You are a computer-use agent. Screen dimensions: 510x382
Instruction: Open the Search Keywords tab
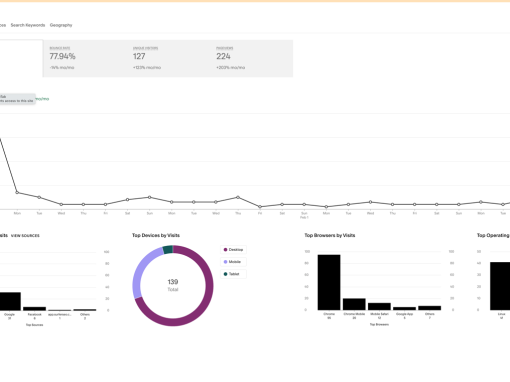28,25
